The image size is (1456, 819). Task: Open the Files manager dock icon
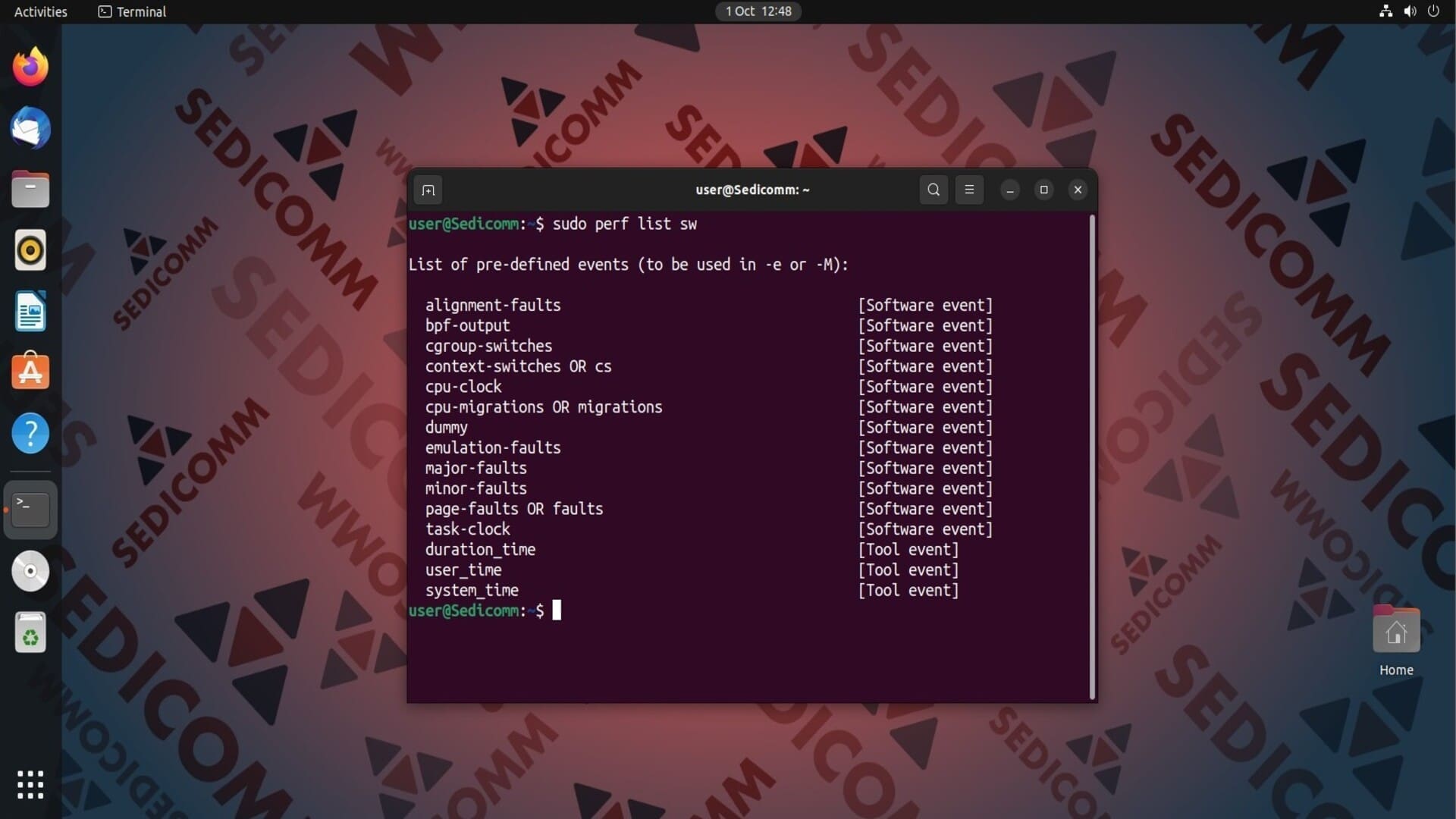[30, 189]
